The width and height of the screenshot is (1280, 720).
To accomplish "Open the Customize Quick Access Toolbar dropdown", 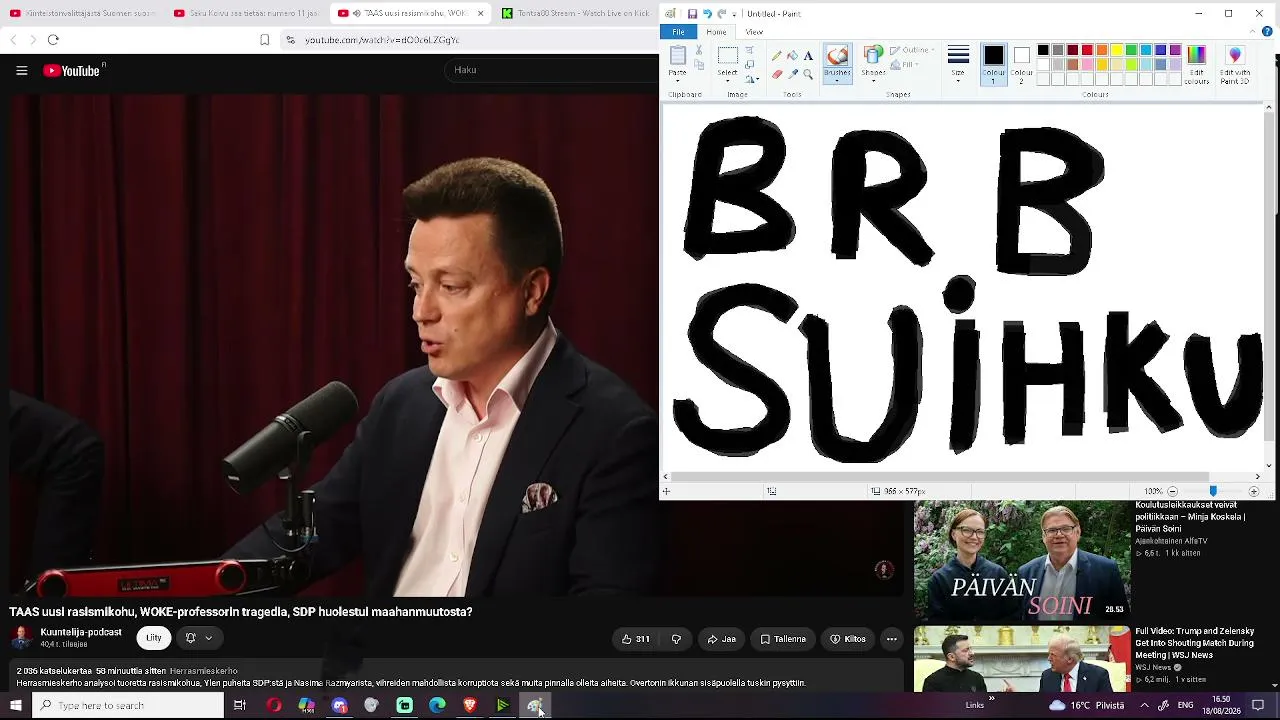I will (x=734, y=15).
